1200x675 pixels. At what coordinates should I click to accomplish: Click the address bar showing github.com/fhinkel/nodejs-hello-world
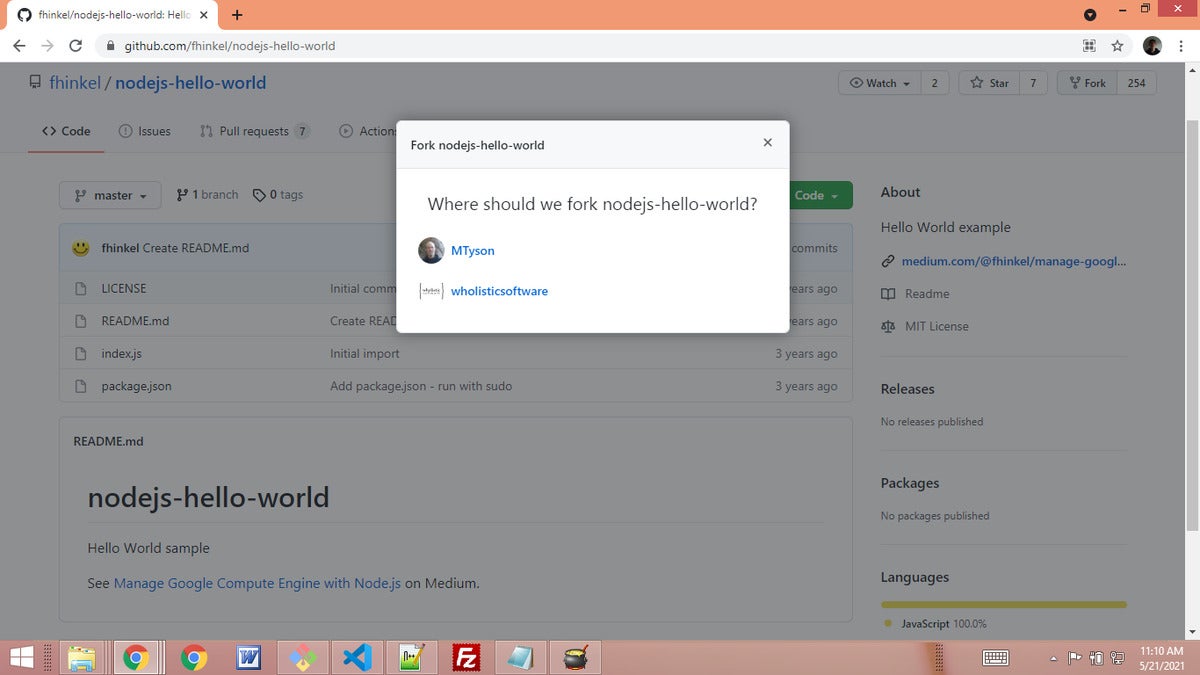pyautogui.click(x=590, y=46)
